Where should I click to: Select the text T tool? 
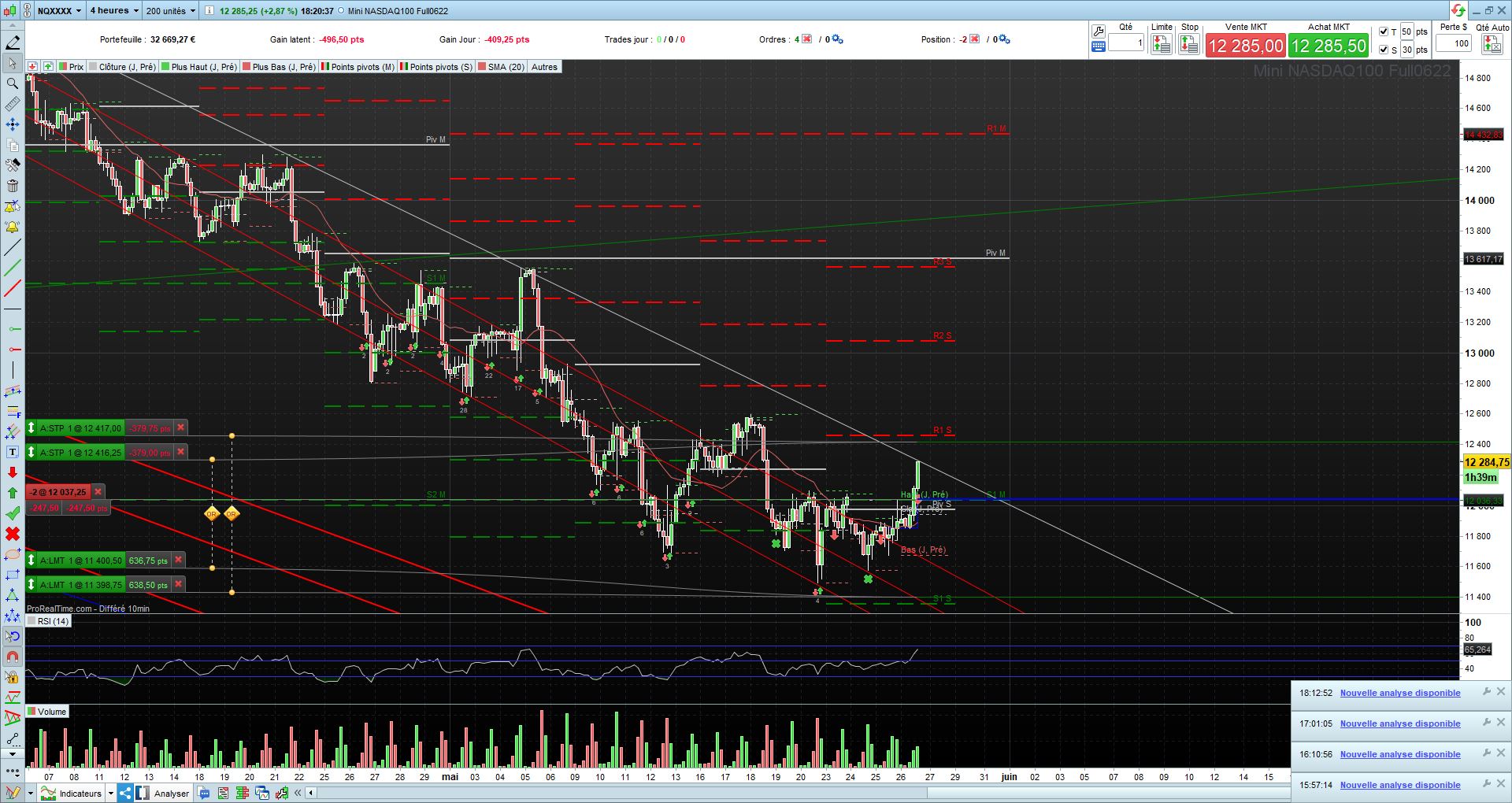13,452
